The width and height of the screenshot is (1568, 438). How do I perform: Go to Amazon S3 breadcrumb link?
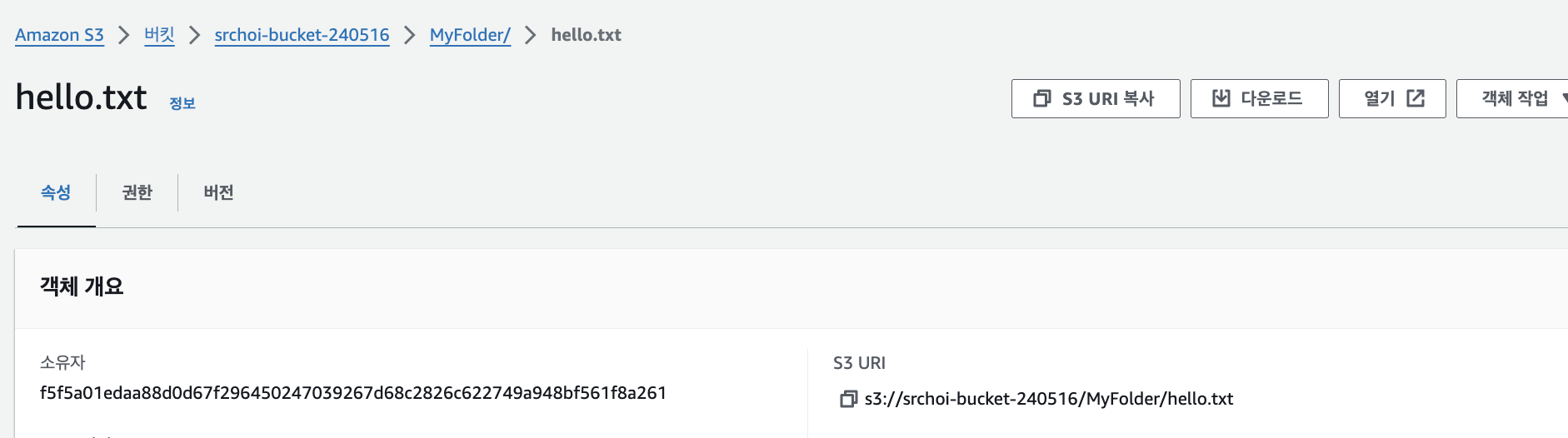pyautogui.click(x=59, y=35)
